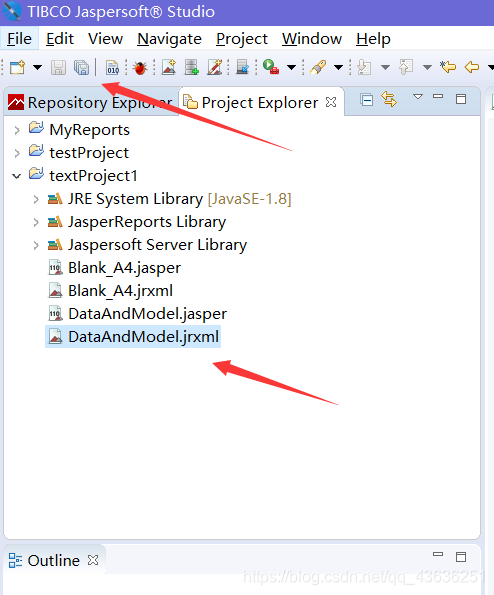Screen dimensions: 494x595
Task: Open the Project Explorer View Menu triangle
Action: 418,96
